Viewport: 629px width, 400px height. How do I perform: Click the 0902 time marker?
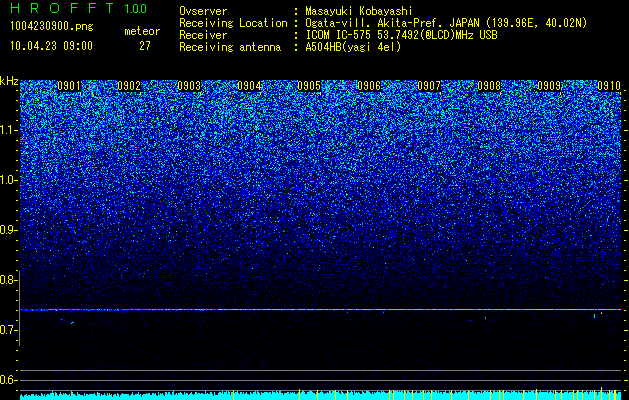(x=129, y=86)
